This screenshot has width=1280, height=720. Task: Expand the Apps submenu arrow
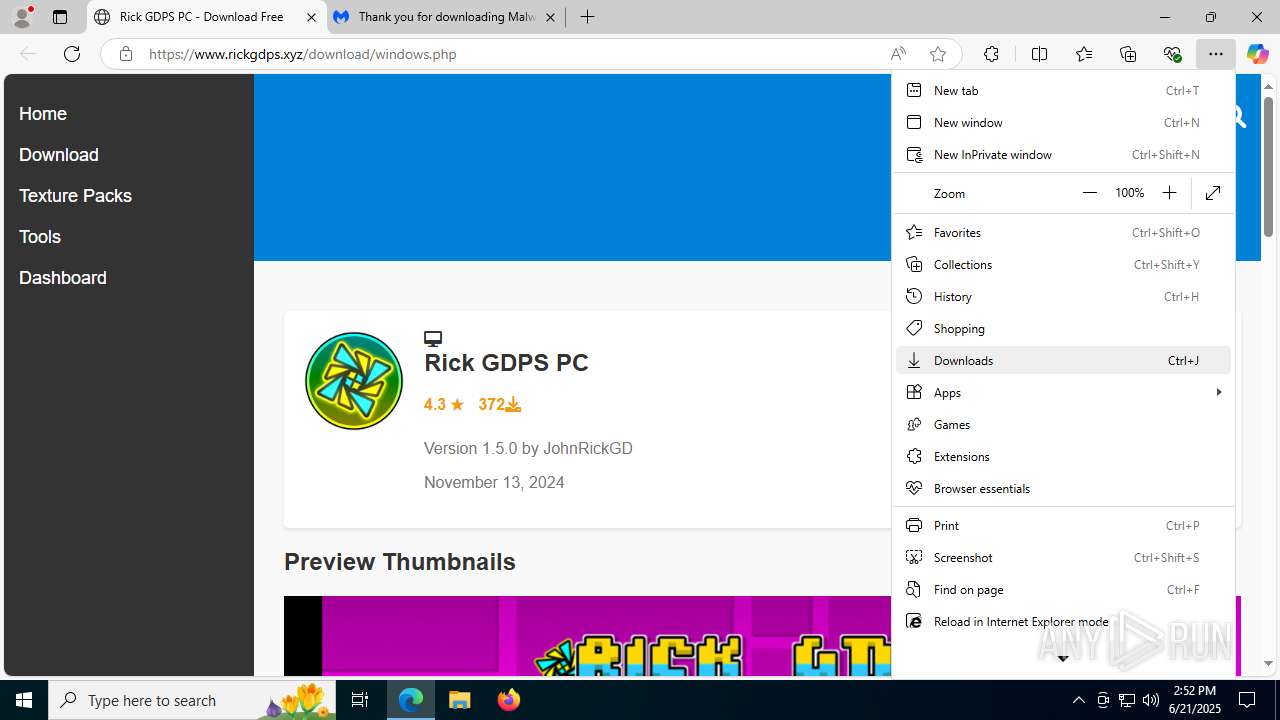click(1218, 392)
